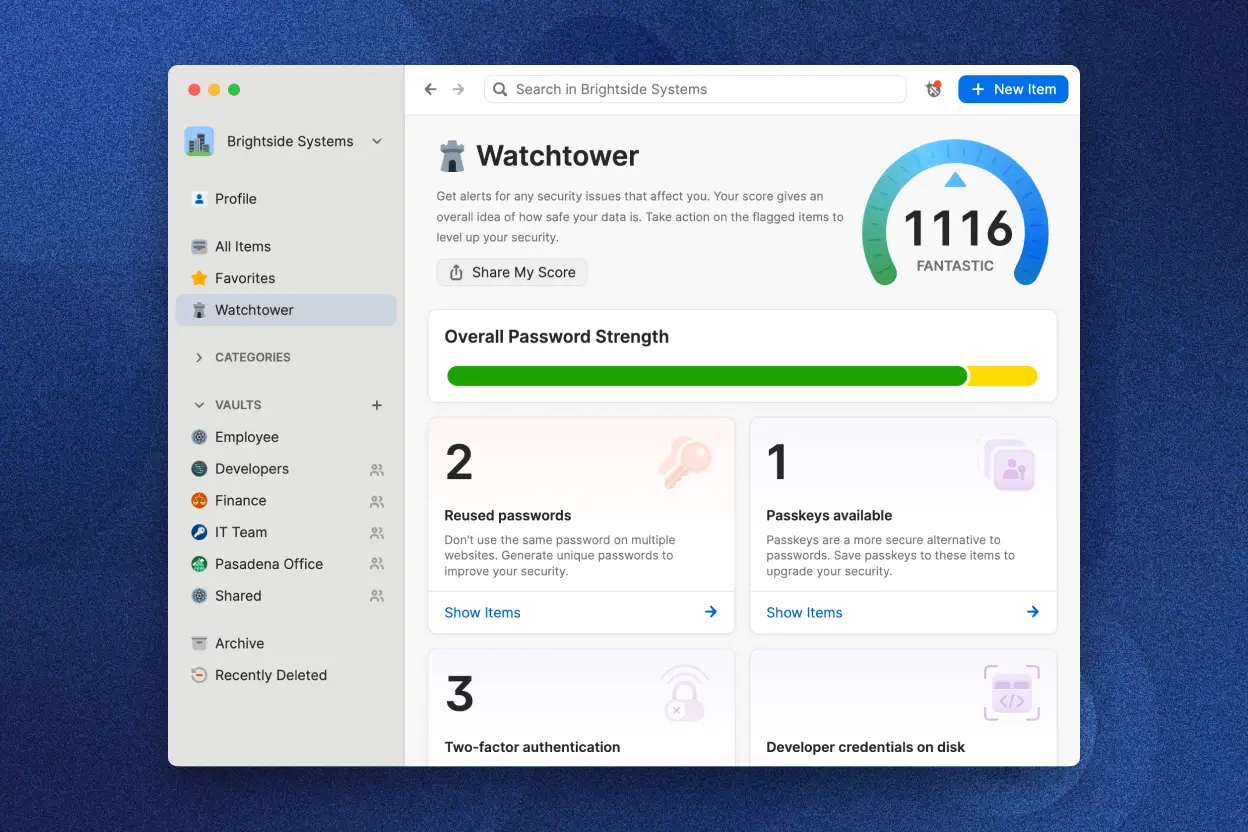Click the IT Team vault icon
Screen dimensions: 1248x832
199,532
